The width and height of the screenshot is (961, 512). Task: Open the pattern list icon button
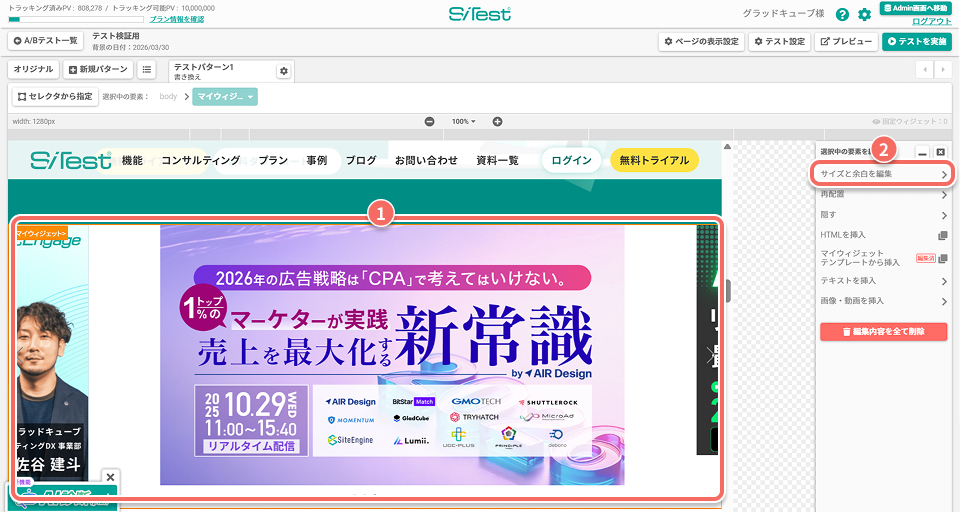tap(146, 69)
